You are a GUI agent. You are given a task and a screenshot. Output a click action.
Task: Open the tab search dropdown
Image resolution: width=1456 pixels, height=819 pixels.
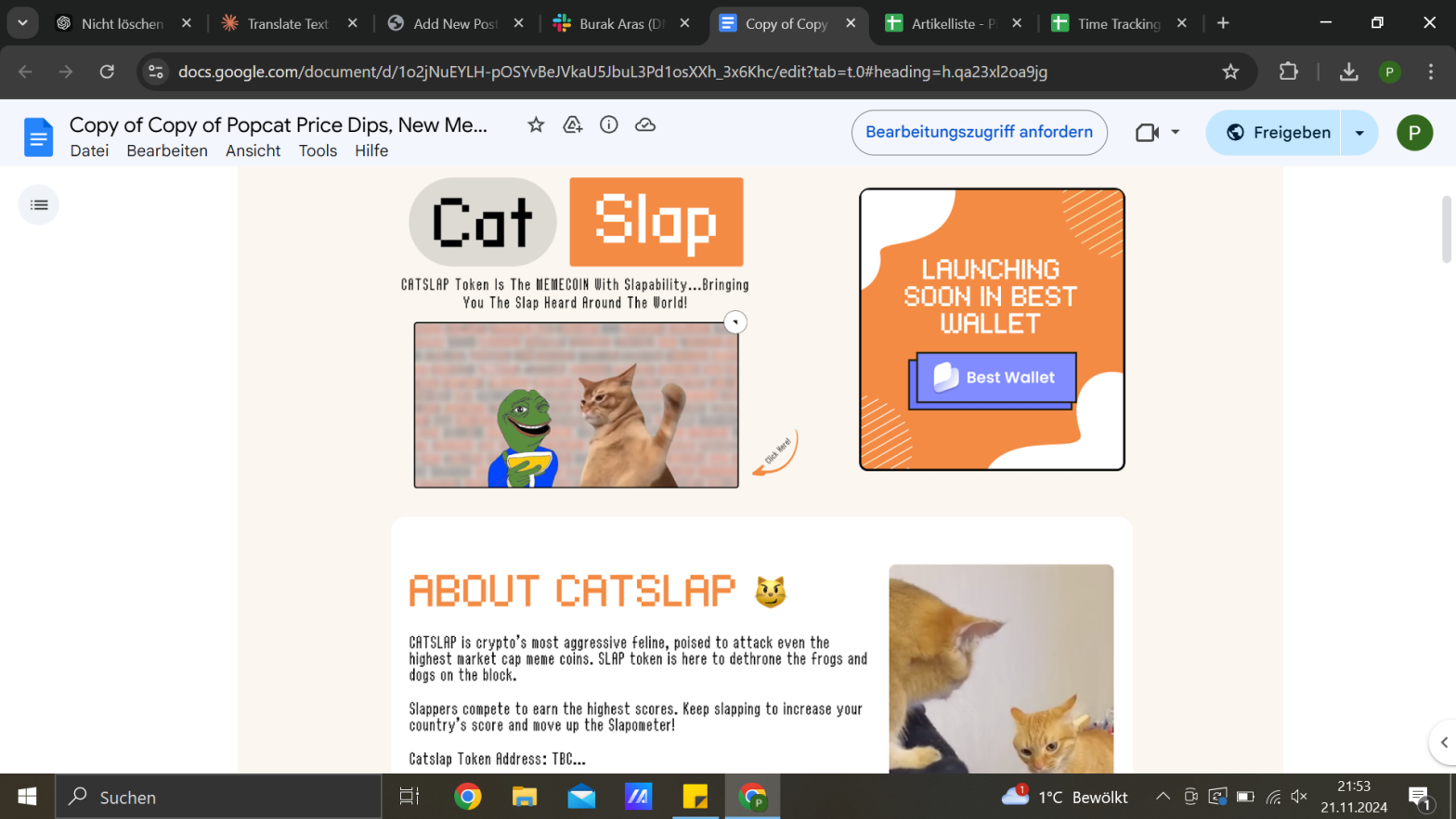pos(22,24)
